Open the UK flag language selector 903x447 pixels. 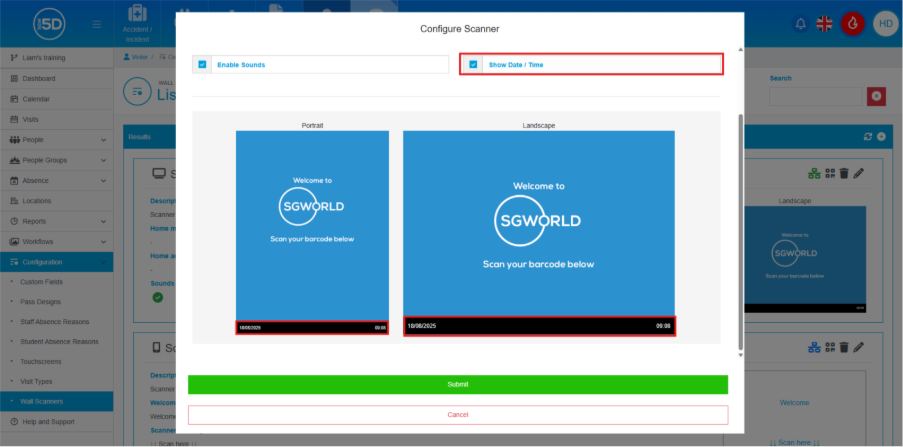click(x=825, y=23)
